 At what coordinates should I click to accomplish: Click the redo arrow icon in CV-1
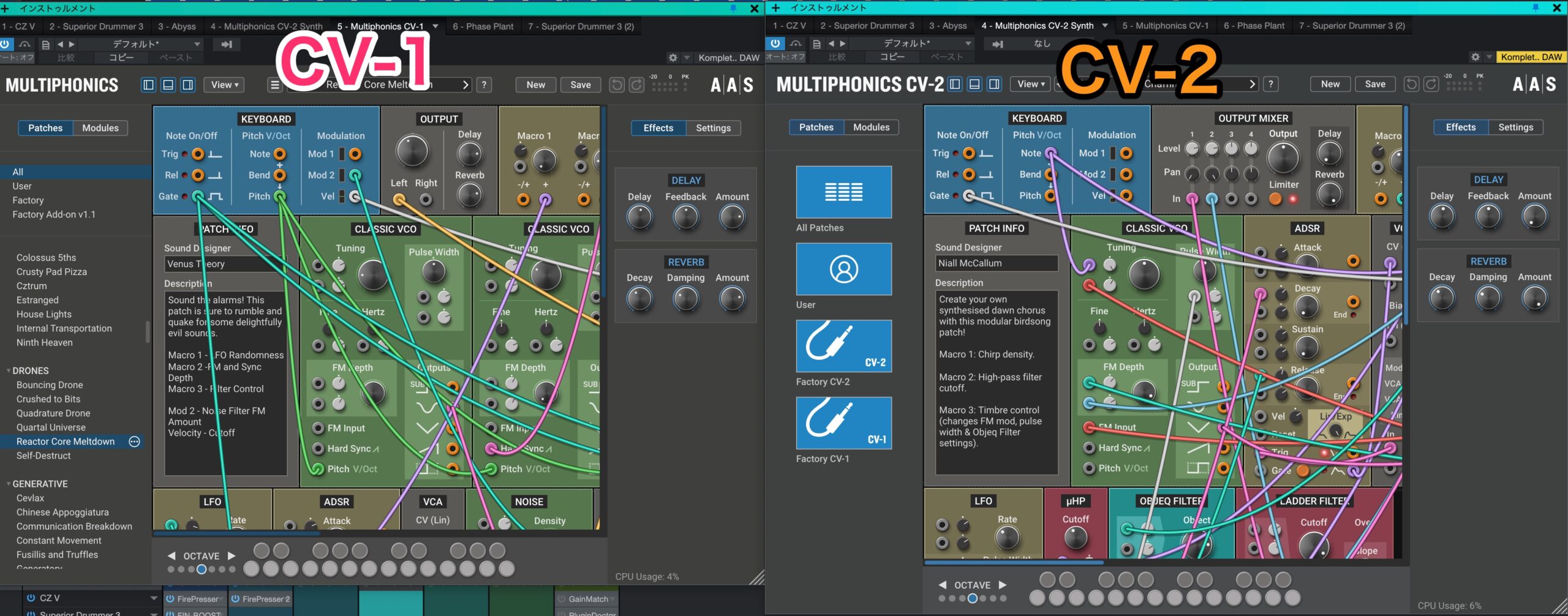pos(637,85)
